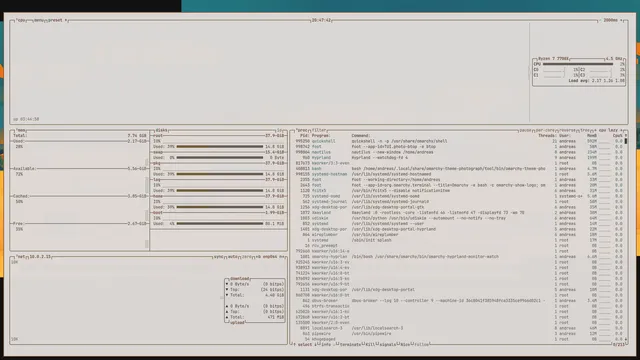The height and width of the screenshot is (360, 640).
Task: Toggle per-core process CPU display
Action: click(545, 130)
